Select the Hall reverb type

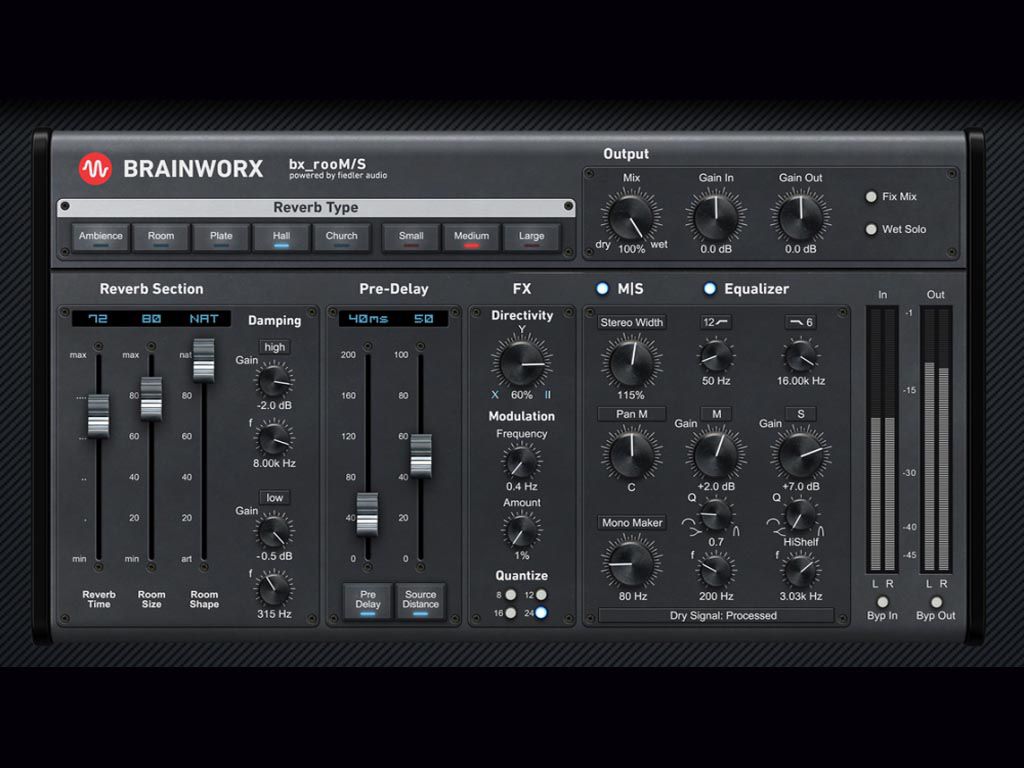click(x=281, y=237)
